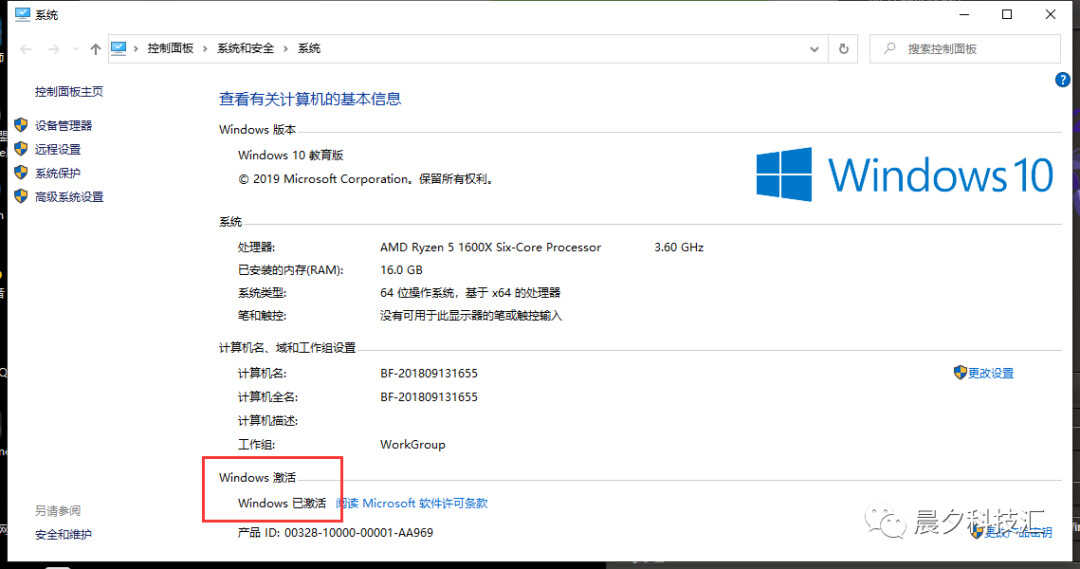Image resolution: width=1080 pixels, height=569 pixels.
Task: Click the Forward navigation arrow
Action: click(52, 49)
